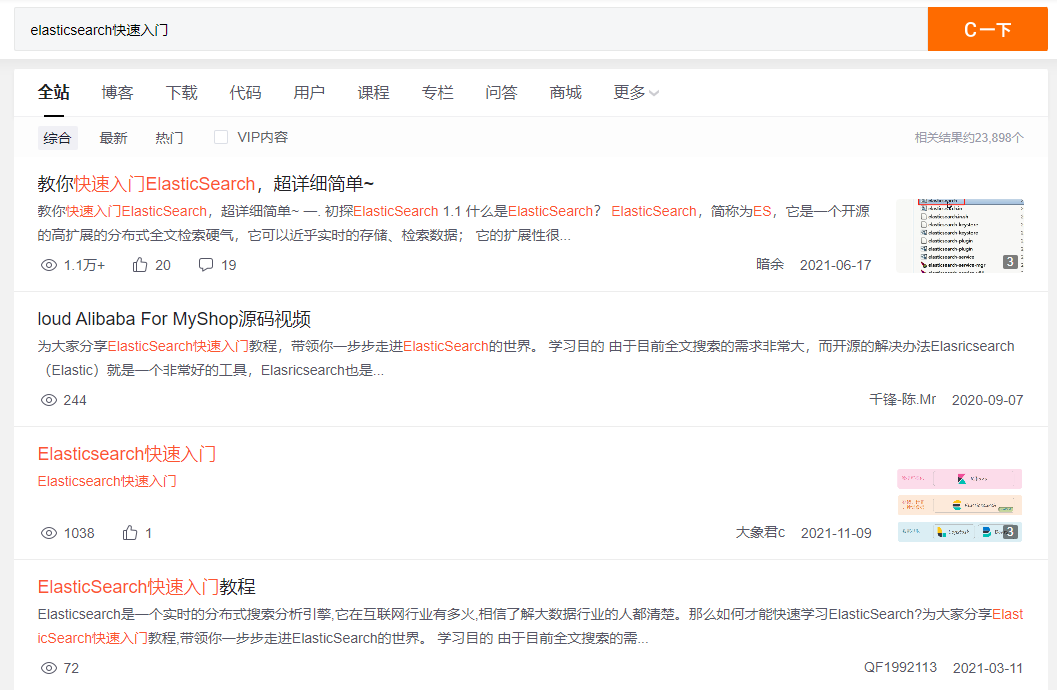Switch to the 代码 tab
Viewport: 1057px width, 690px height.
245,92
